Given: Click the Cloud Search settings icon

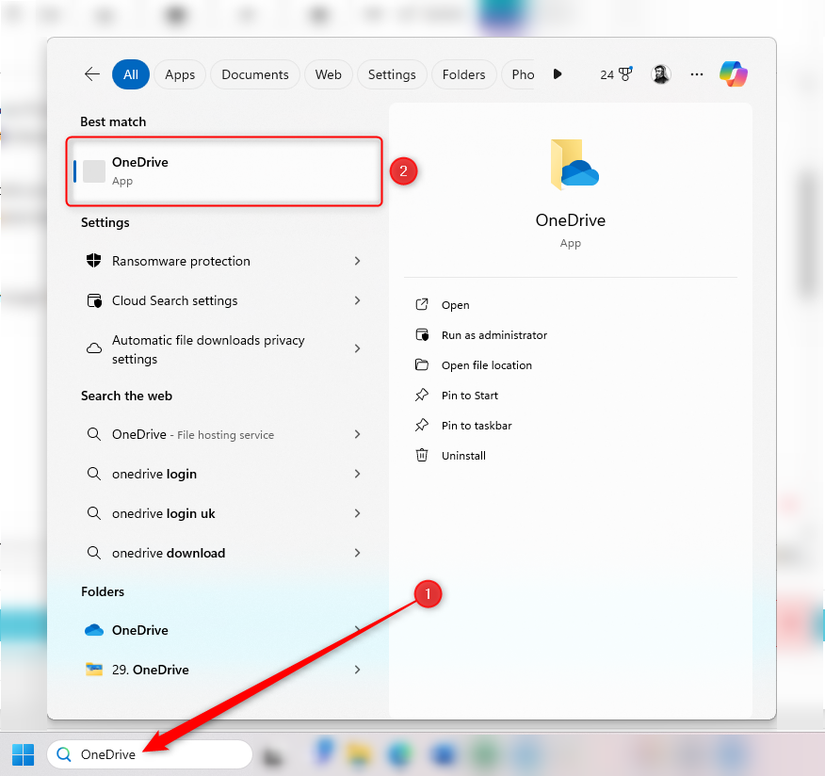Looking at the screenshot, I should point(94,300).
